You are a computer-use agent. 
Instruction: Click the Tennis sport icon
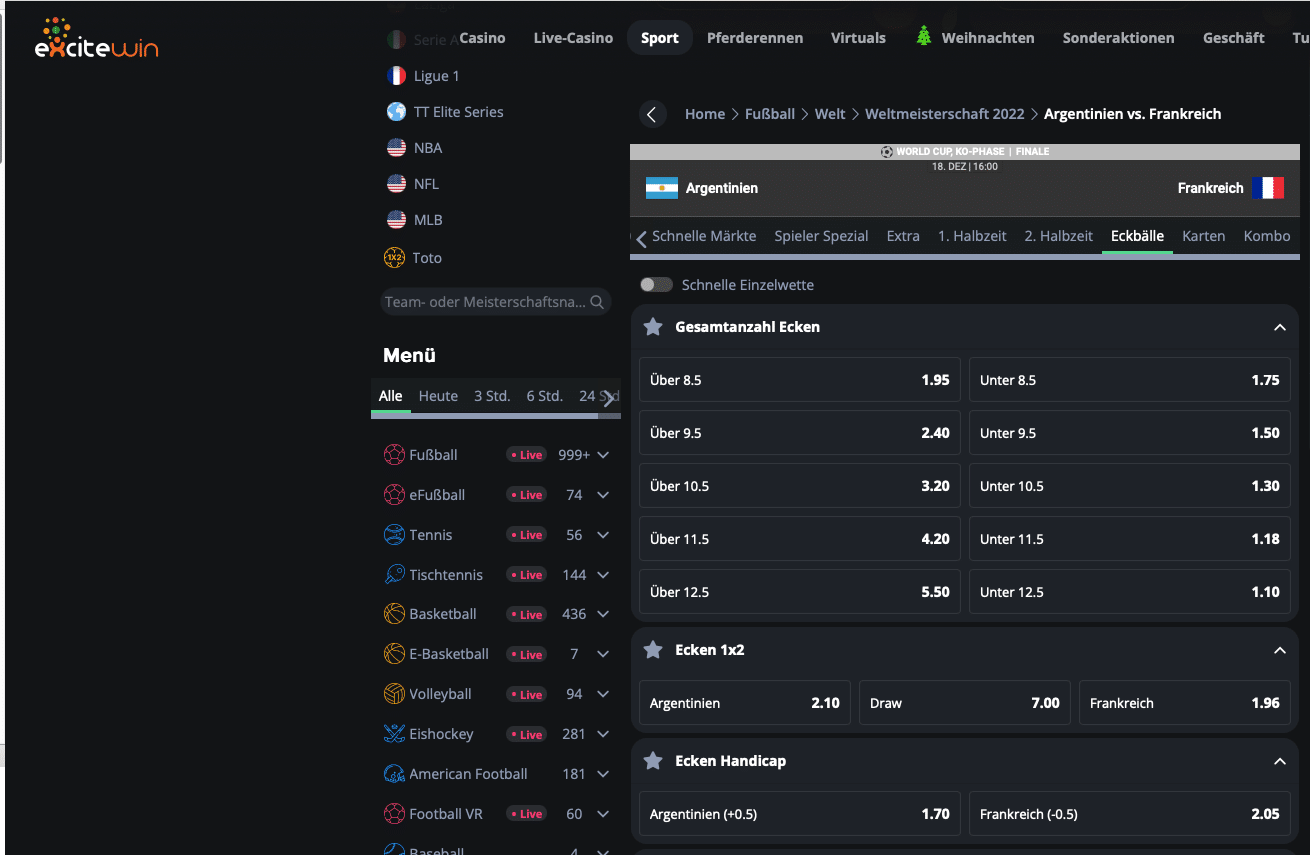394,535
